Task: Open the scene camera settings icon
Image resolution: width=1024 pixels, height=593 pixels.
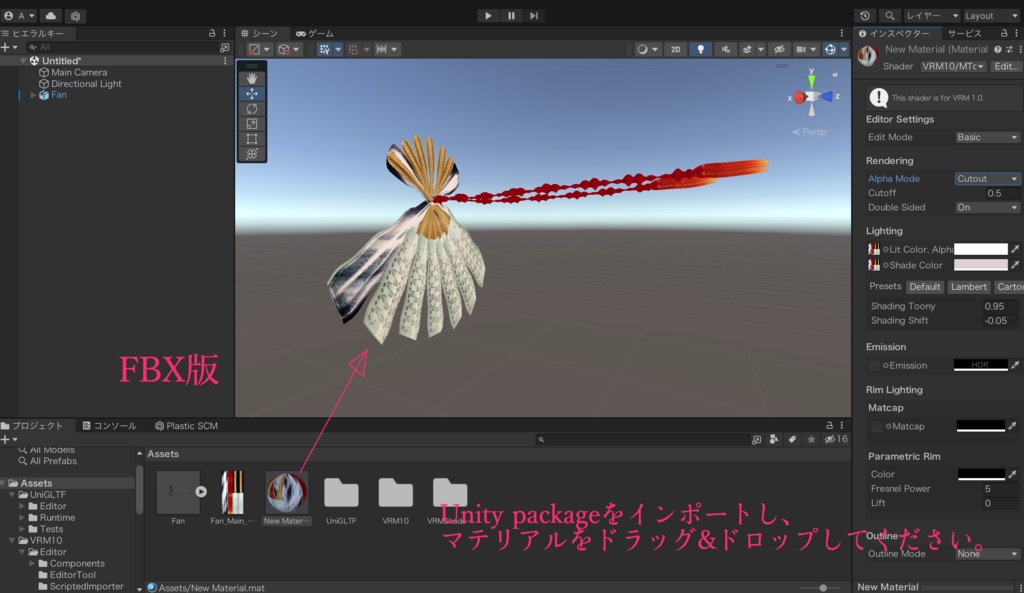Action: coord(799,49)
